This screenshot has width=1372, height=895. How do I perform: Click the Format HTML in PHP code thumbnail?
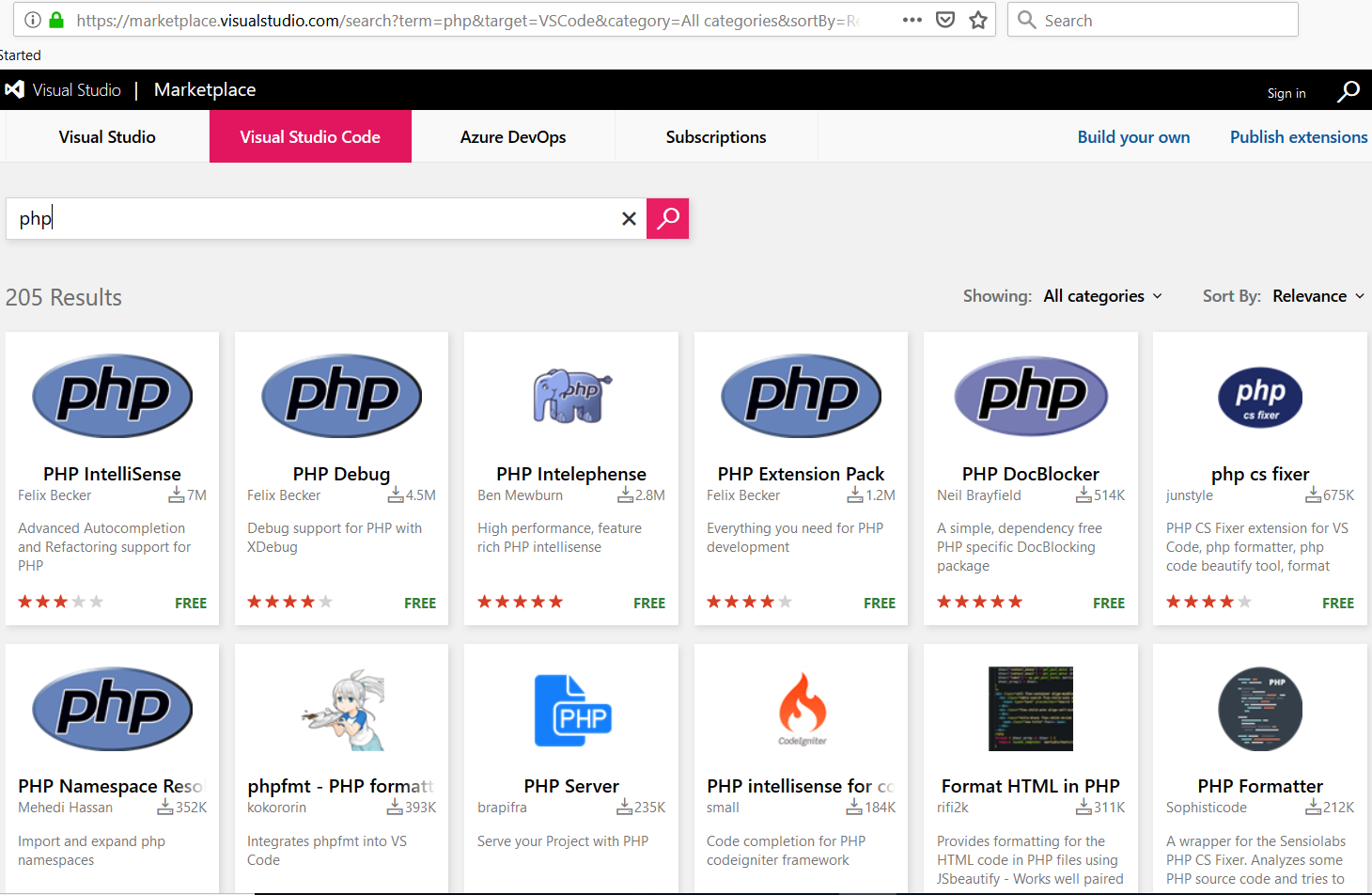click(x=1031, y=709)
